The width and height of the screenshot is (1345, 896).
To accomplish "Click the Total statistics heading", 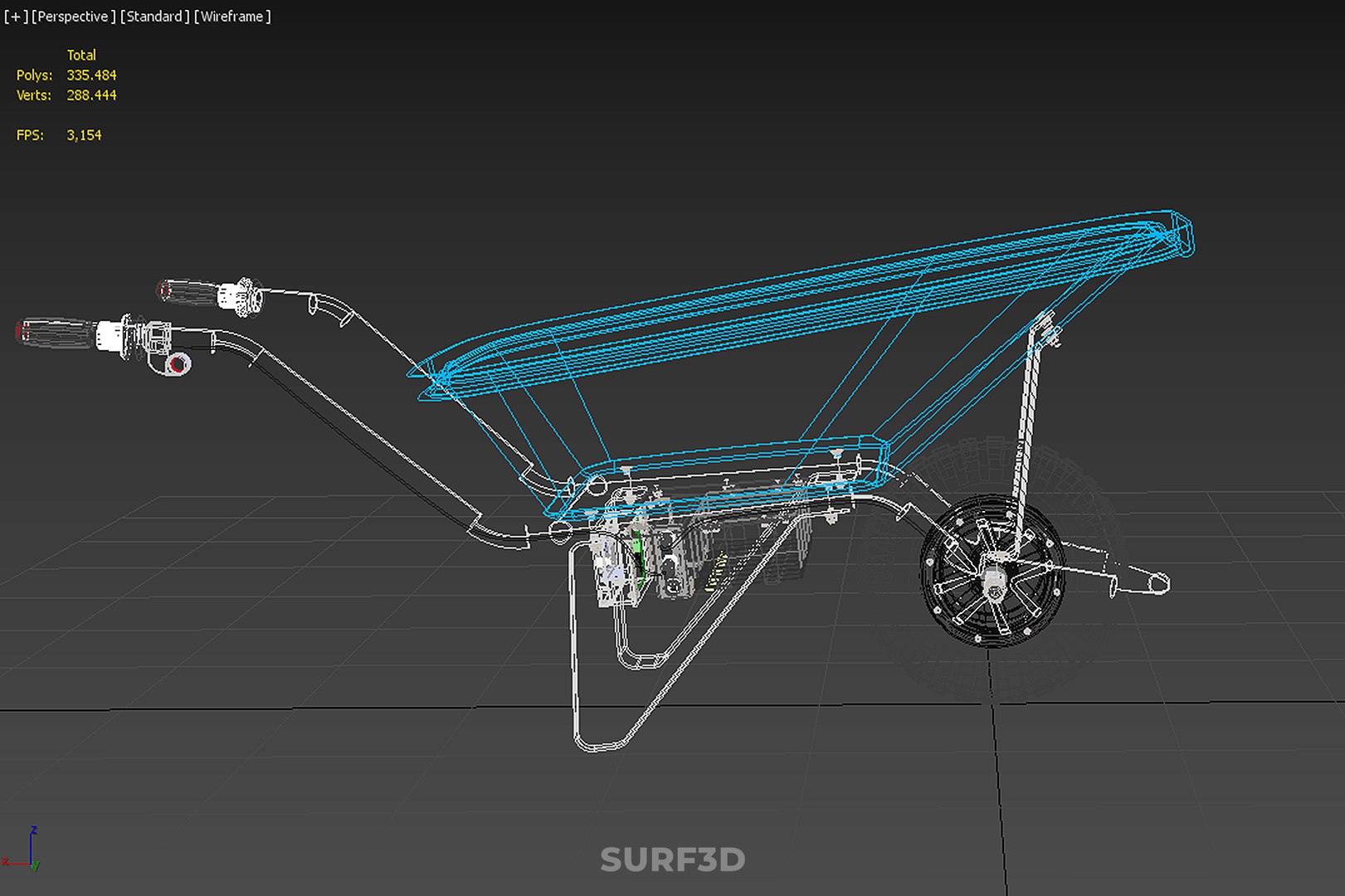I will pos(81,56).
